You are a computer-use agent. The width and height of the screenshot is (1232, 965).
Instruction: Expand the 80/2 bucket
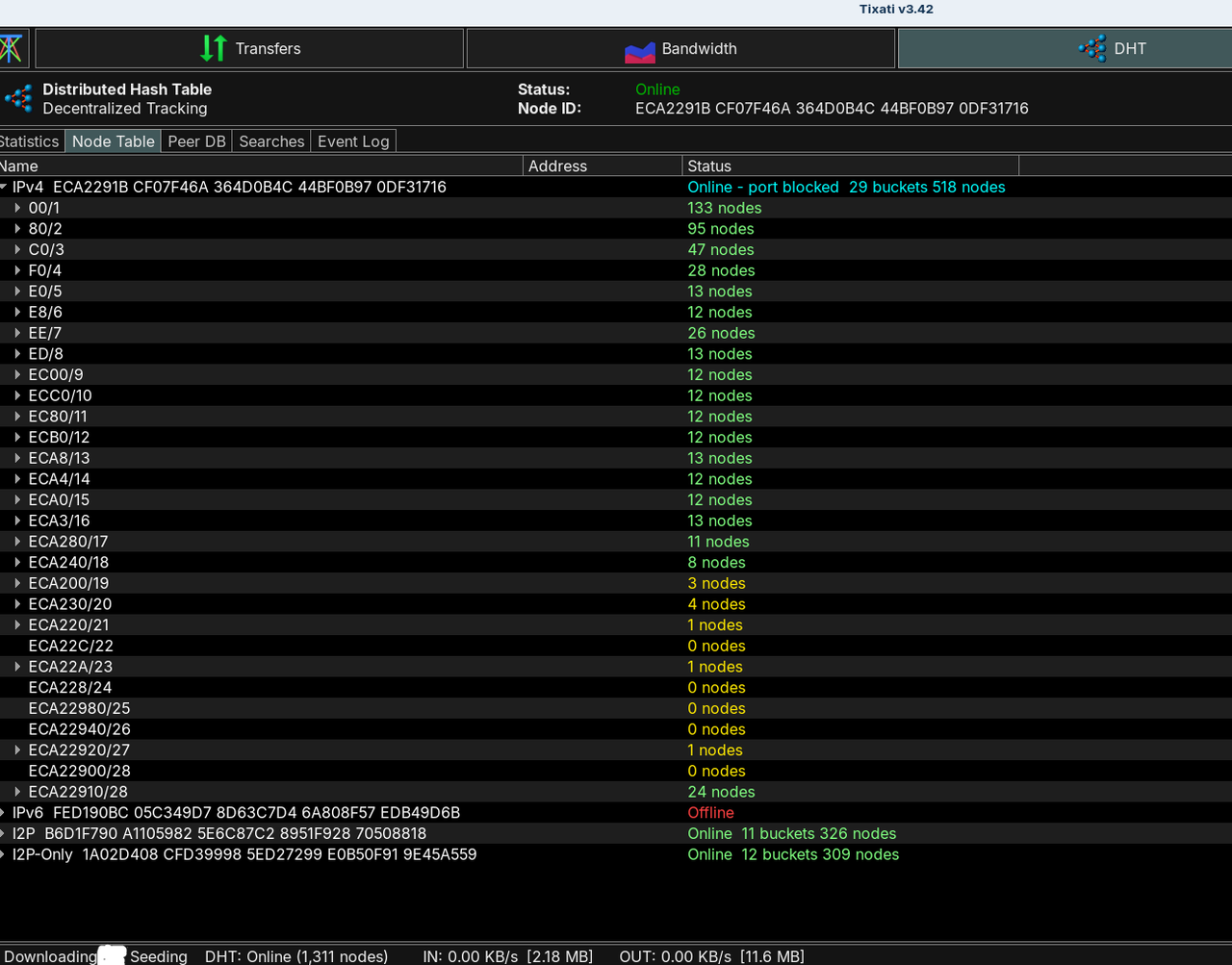tap(17, 229)
